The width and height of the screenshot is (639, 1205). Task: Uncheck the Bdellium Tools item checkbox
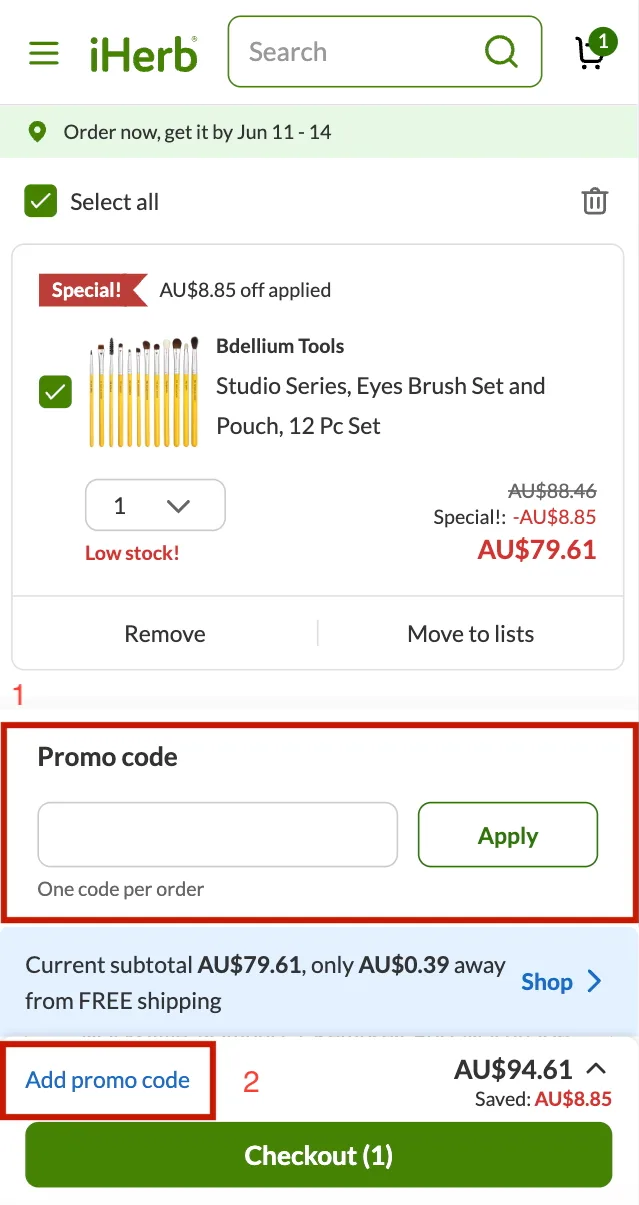tap(55, 391)
